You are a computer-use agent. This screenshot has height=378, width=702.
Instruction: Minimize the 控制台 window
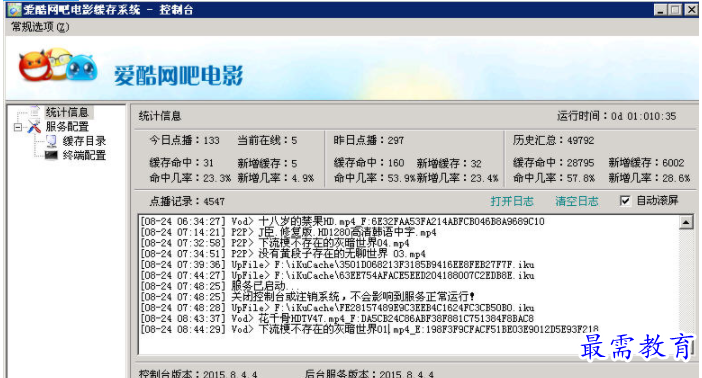coord(660,10)
